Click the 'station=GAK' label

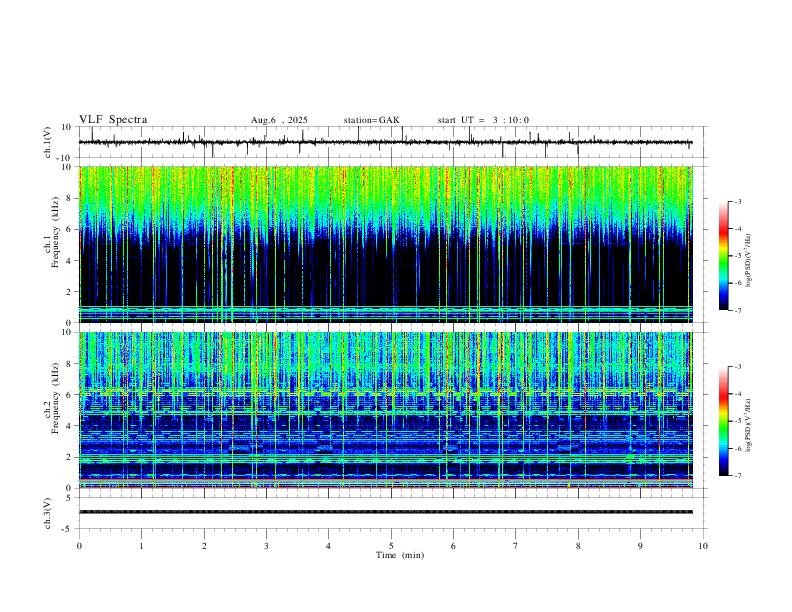tap(371, 120)
